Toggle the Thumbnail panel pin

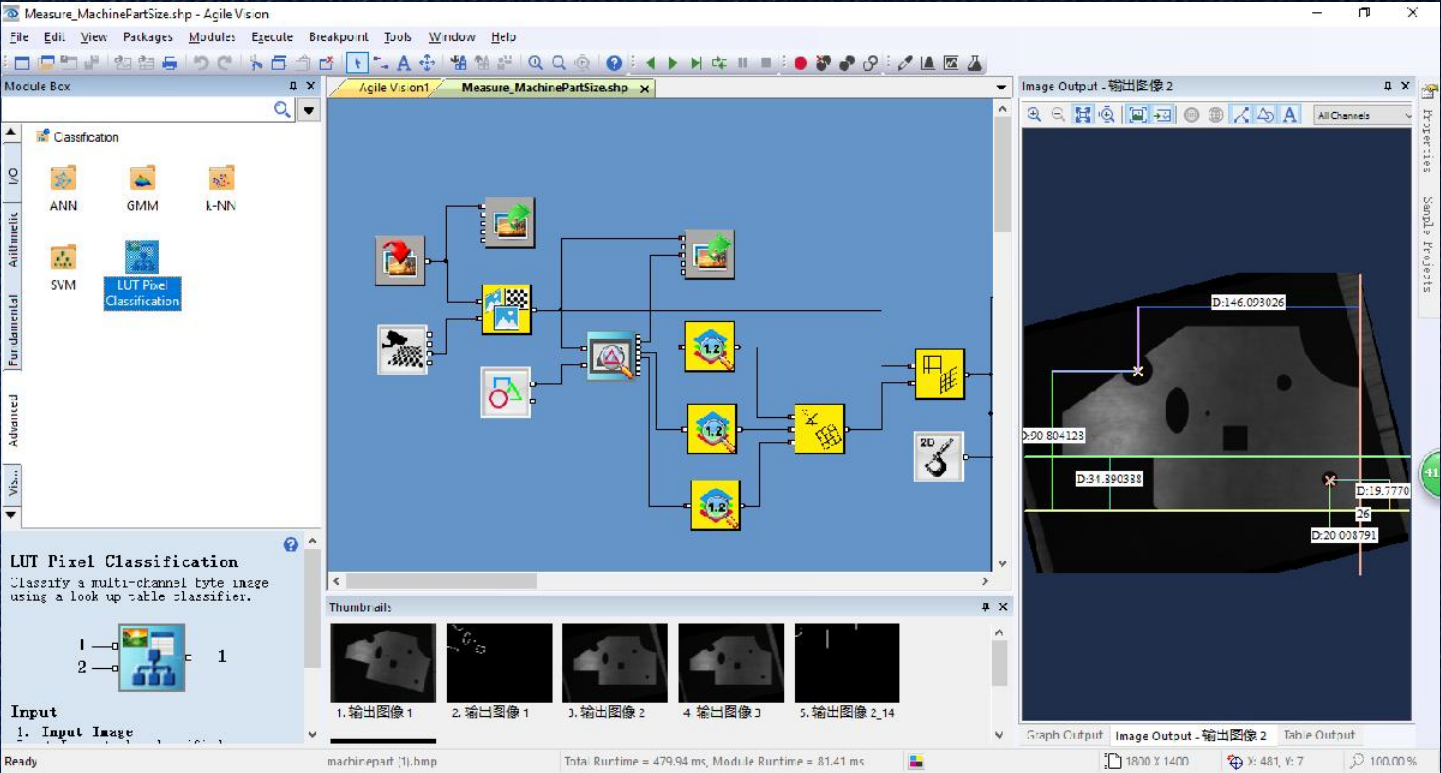pos(986,607)
